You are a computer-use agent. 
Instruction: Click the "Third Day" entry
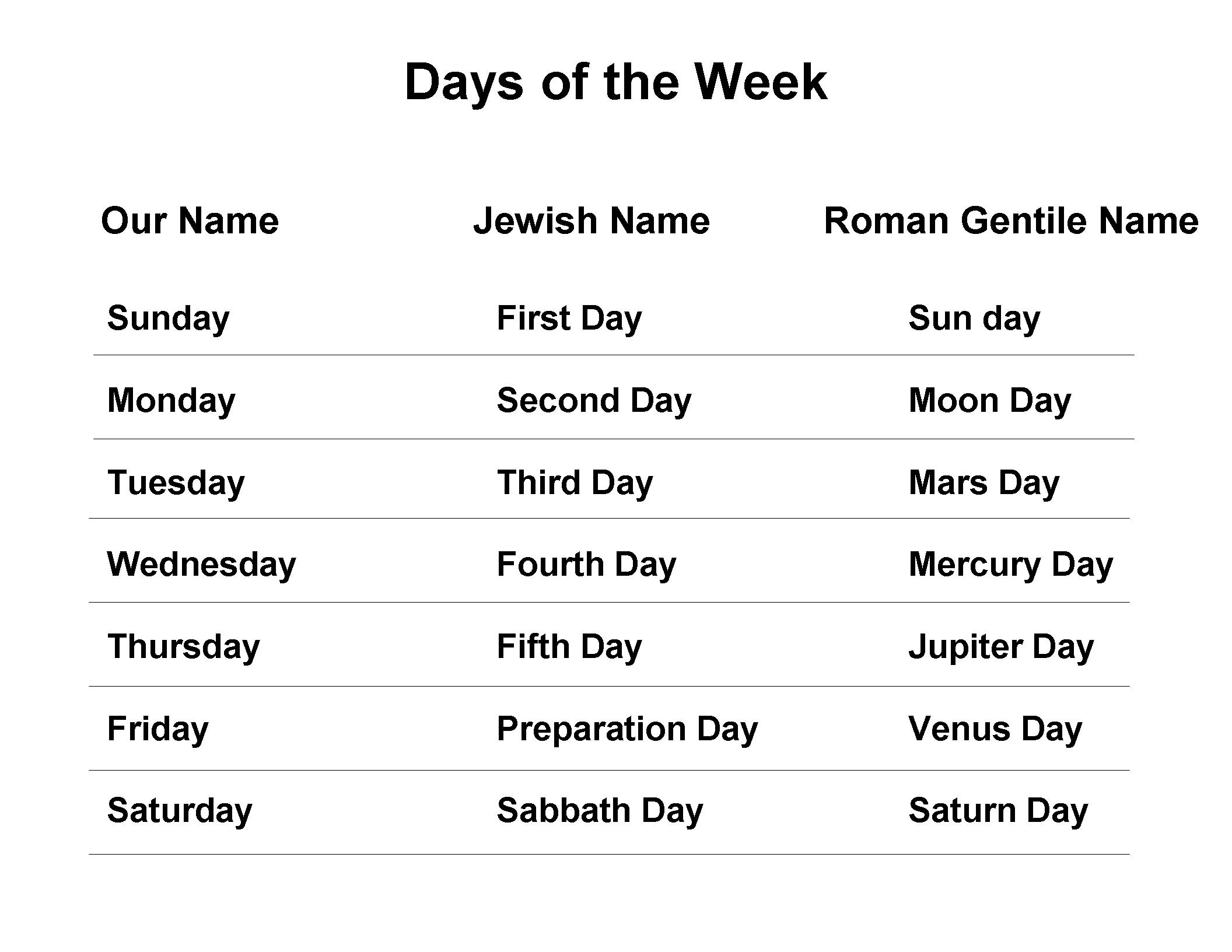pyautogui.click(x=575, y=483)
